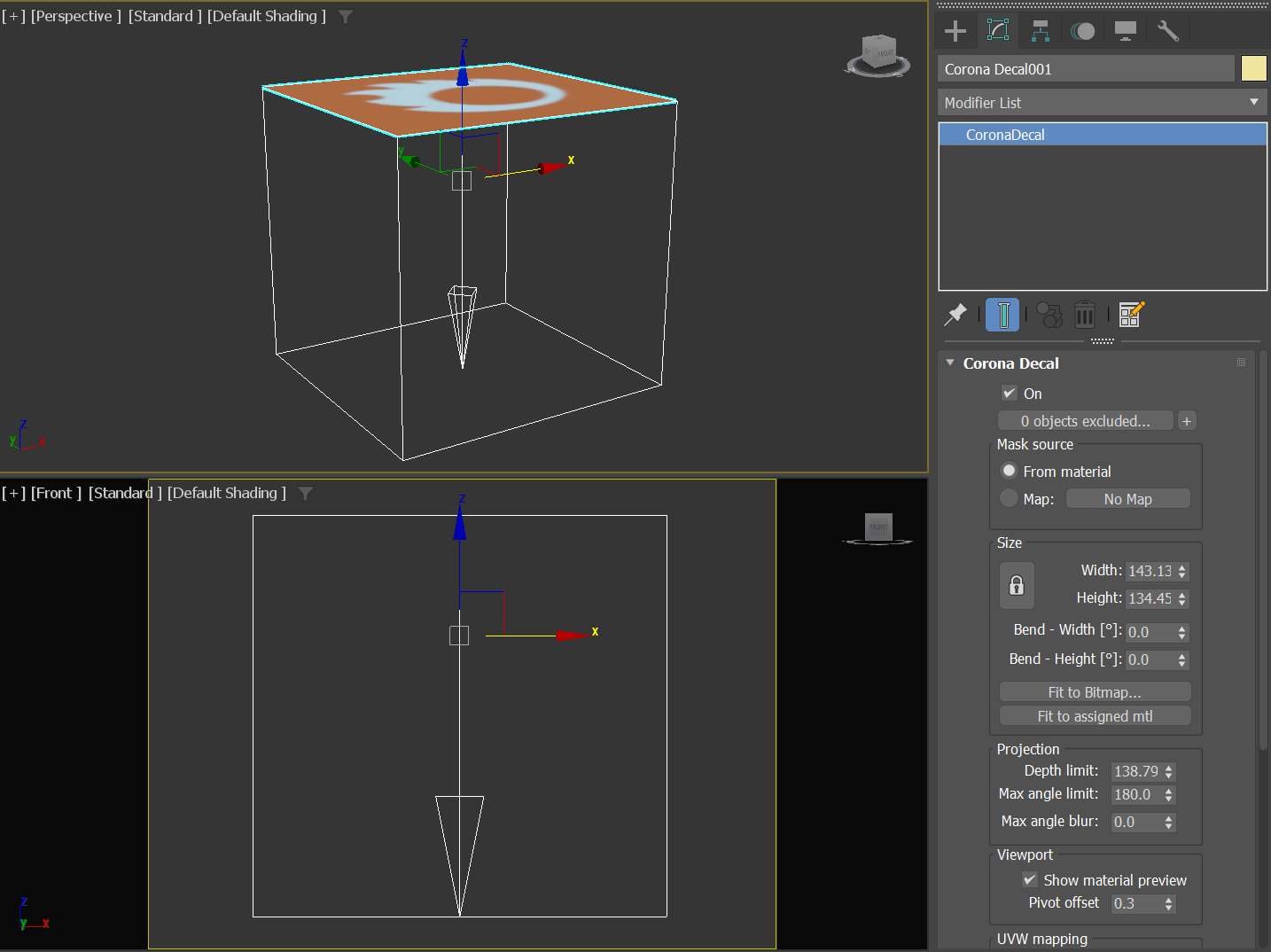1271x952 pixels.
Task: Adjust the Height spinner arrows
Action: (x=1182, y=599)
